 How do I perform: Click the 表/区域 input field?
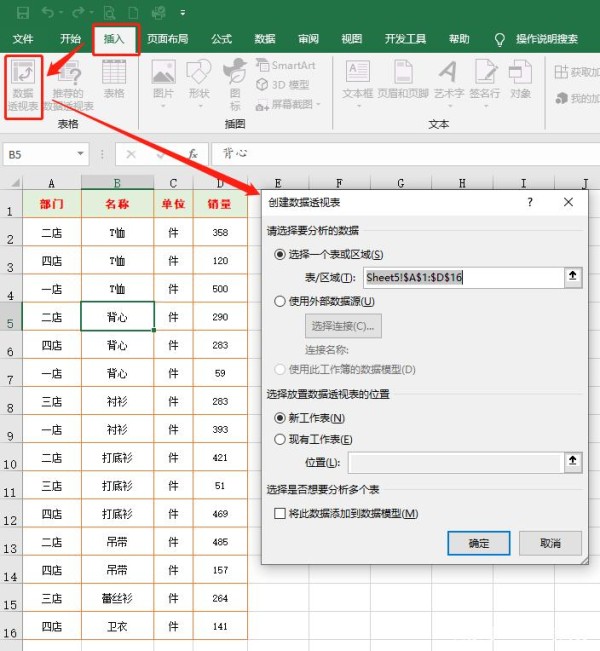[x=463, y=277]
